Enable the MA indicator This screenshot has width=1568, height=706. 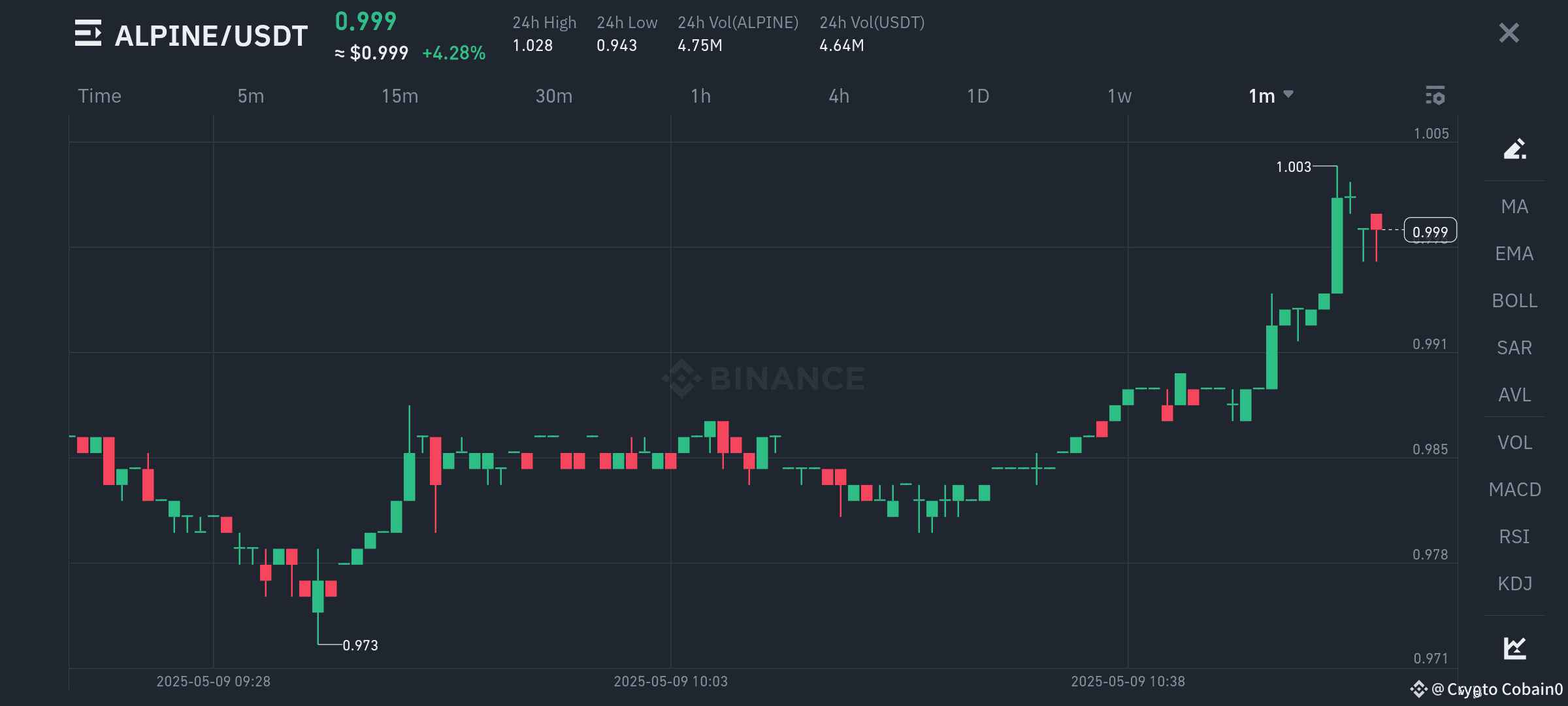[1514, 206]
